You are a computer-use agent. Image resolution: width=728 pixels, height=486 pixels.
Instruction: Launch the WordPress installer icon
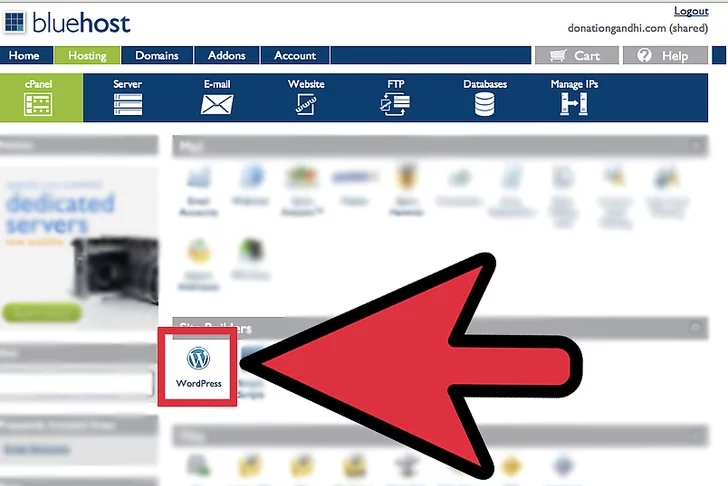(198, 365)
